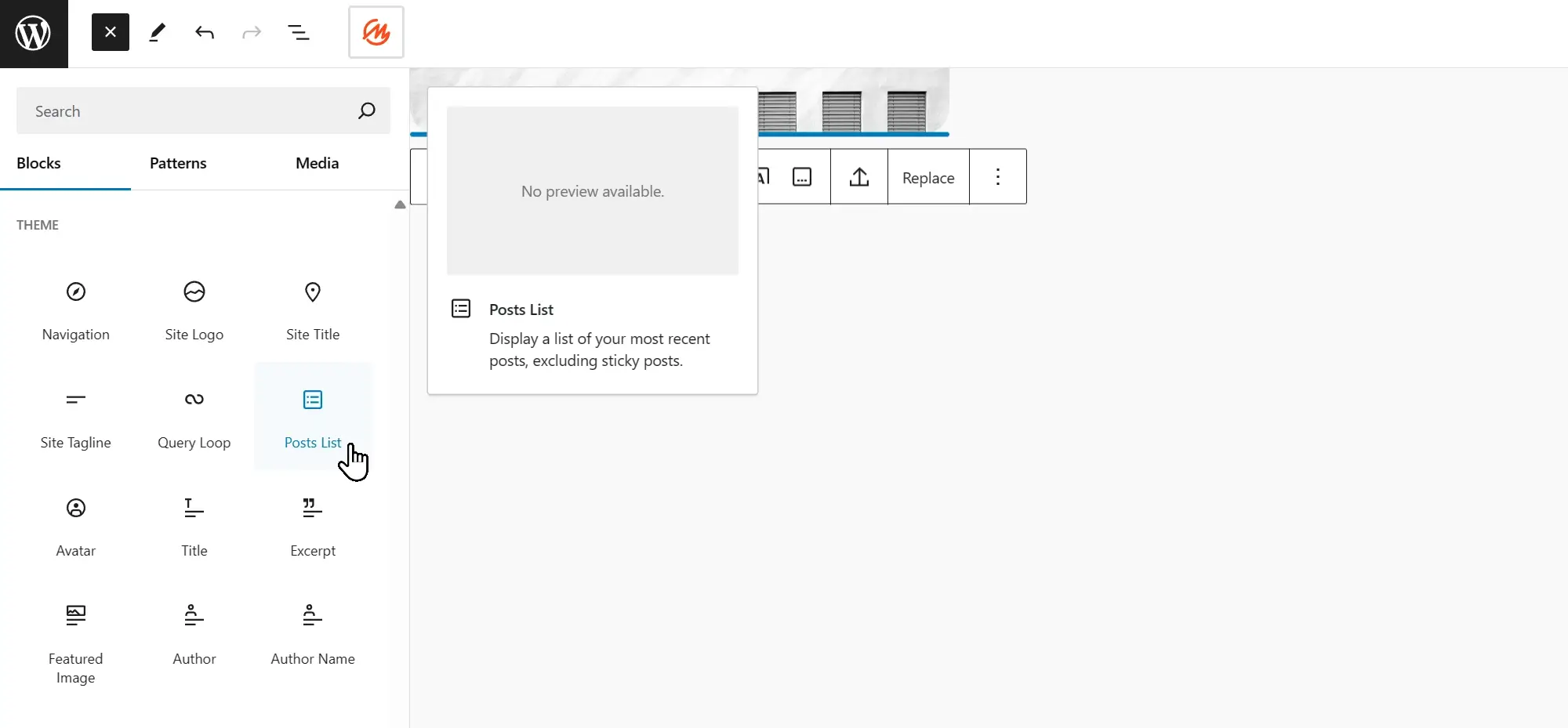Click the Posts List preview description text
Image resolution: width=1568 pixels, height=728 pixels.
coord(600,350)
